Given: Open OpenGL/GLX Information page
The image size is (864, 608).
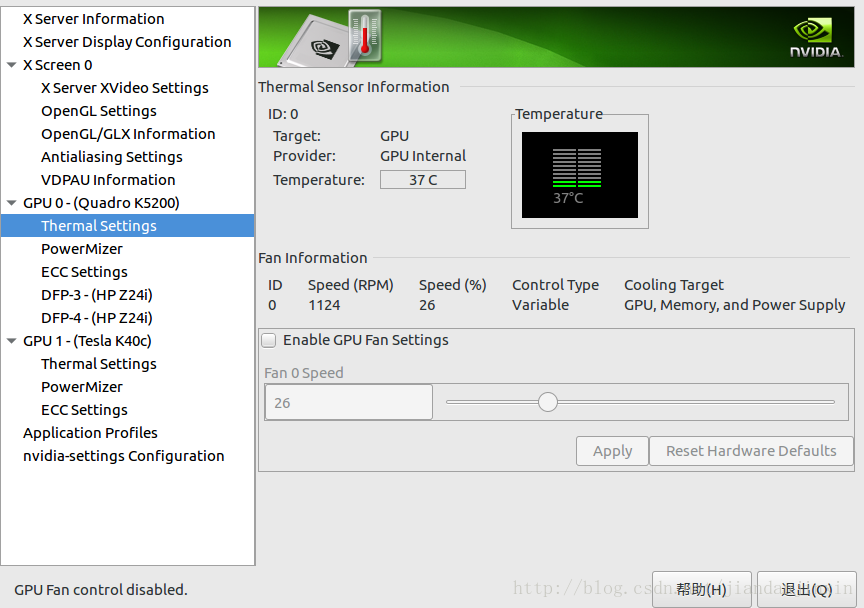Looking at the screenshot, I should (128, 134).
